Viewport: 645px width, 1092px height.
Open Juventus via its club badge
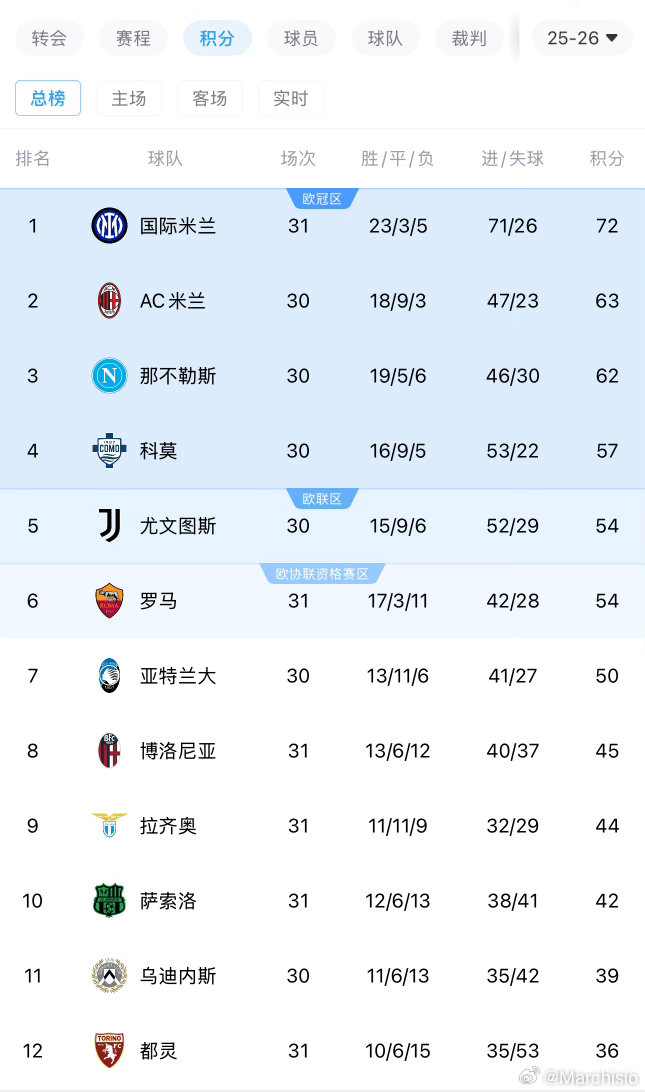pos(109,525)
